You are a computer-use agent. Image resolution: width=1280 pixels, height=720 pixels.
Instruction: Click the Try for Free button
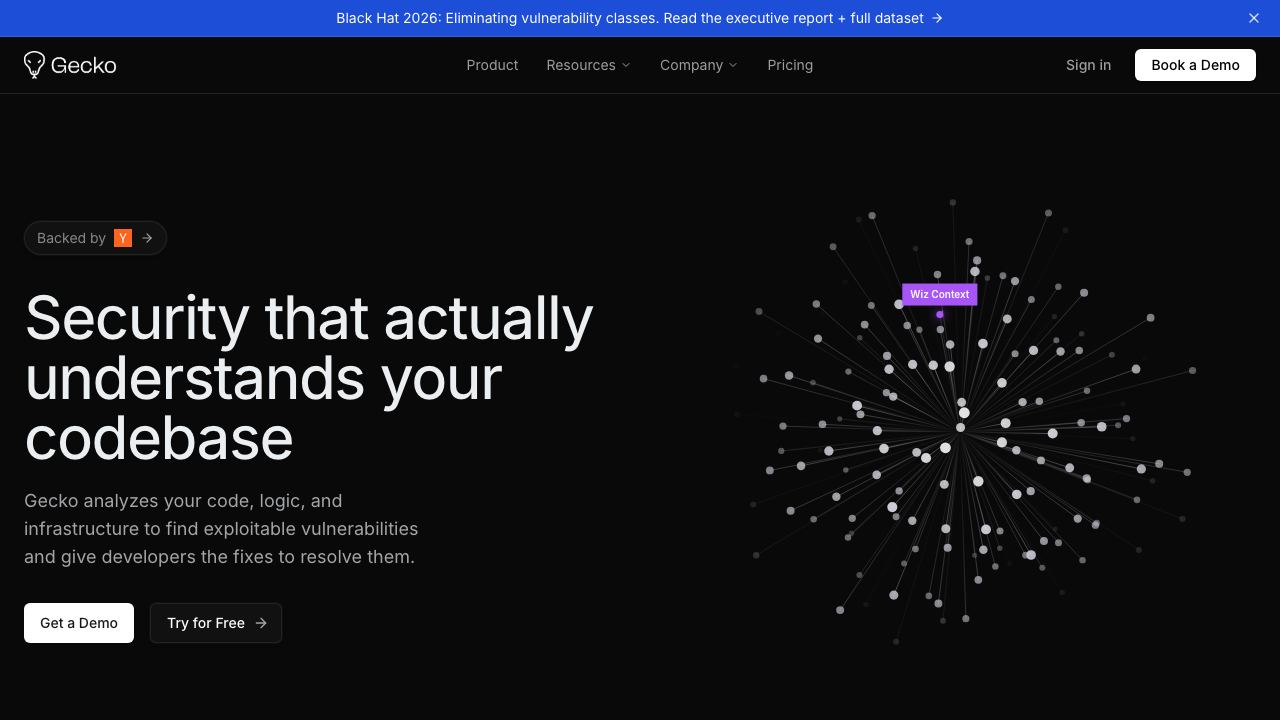[216, 623]
